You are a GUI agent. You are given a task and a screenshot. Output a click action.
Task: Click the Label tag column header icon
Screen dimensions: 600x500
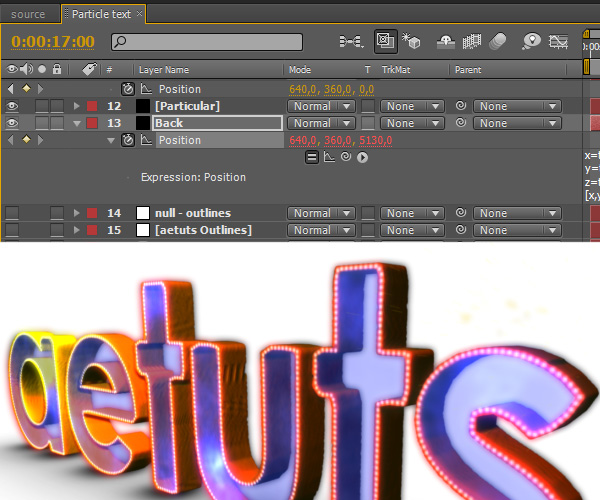(x=90, y=69)
